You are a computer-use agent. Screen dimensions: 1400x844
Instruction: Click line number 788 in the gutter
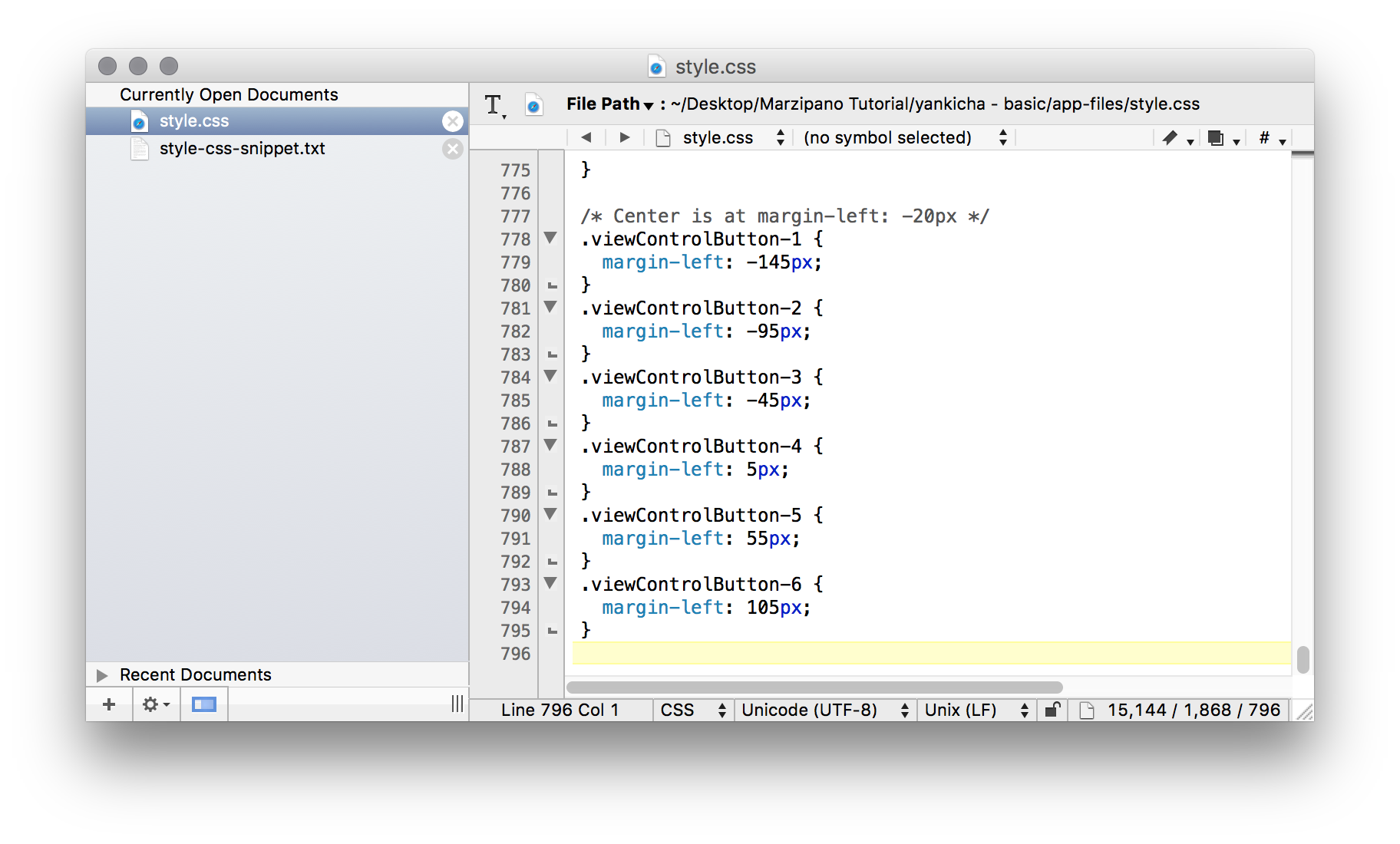click(x=515, y=470)
